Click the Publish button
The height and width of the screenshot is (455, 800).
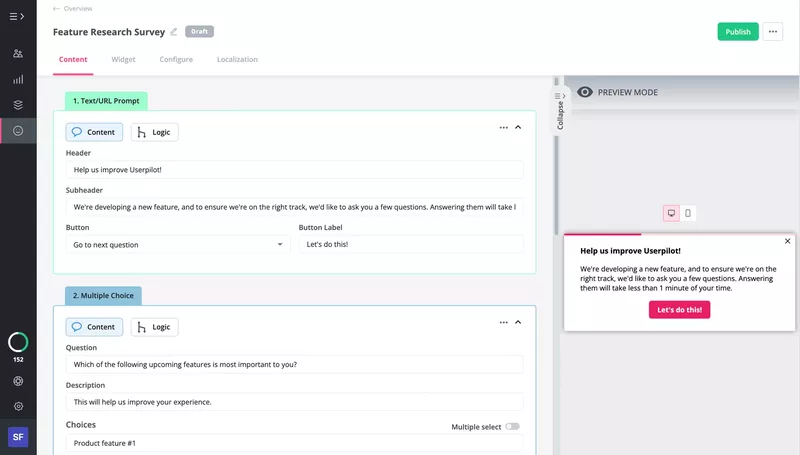[737, 32]
